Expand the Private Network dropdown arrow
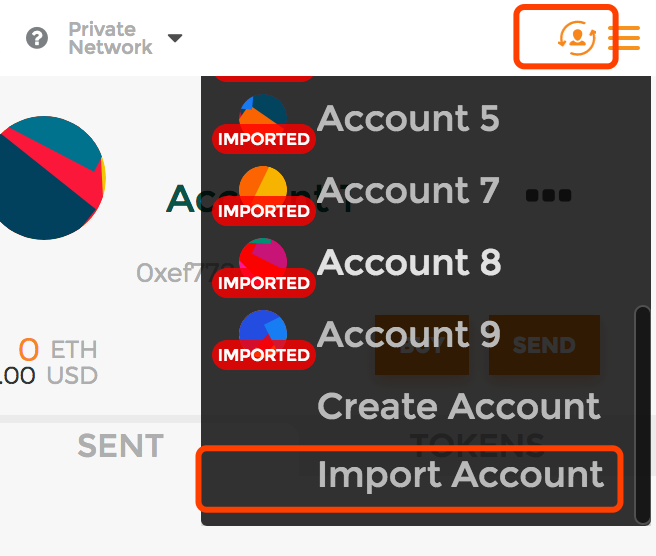 coord(175,38)
